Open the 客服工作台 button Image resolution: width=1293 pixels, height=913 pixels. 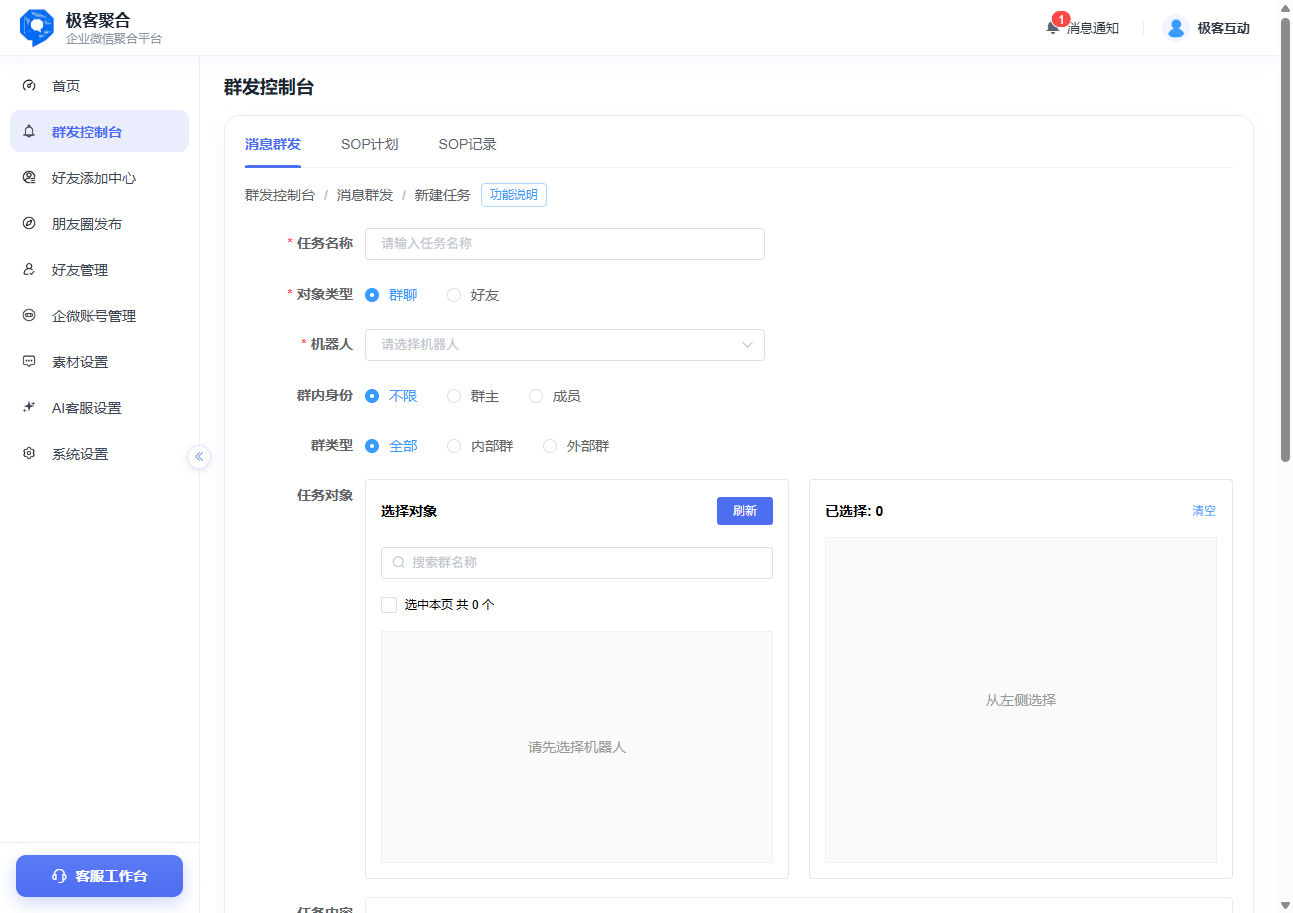pyautogui.click(x=100, y=876)
